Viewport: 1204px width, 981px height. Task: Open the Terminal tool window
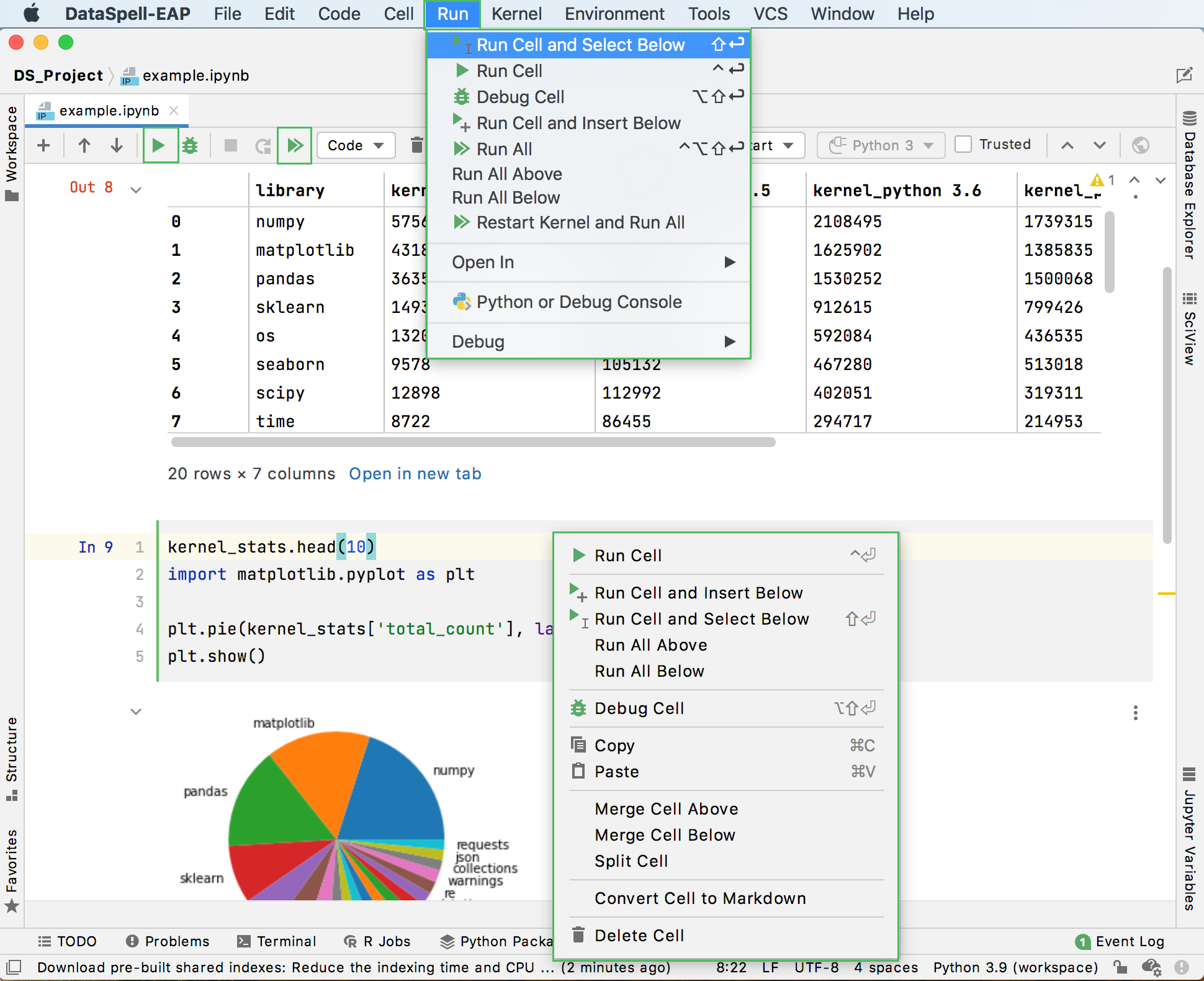(277, 941)
